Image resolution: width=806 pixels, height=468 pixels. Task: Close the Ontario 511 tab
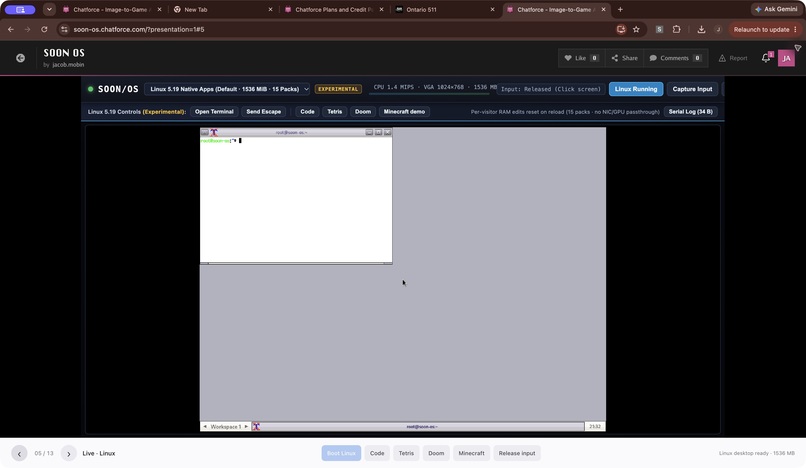point(492,9)
